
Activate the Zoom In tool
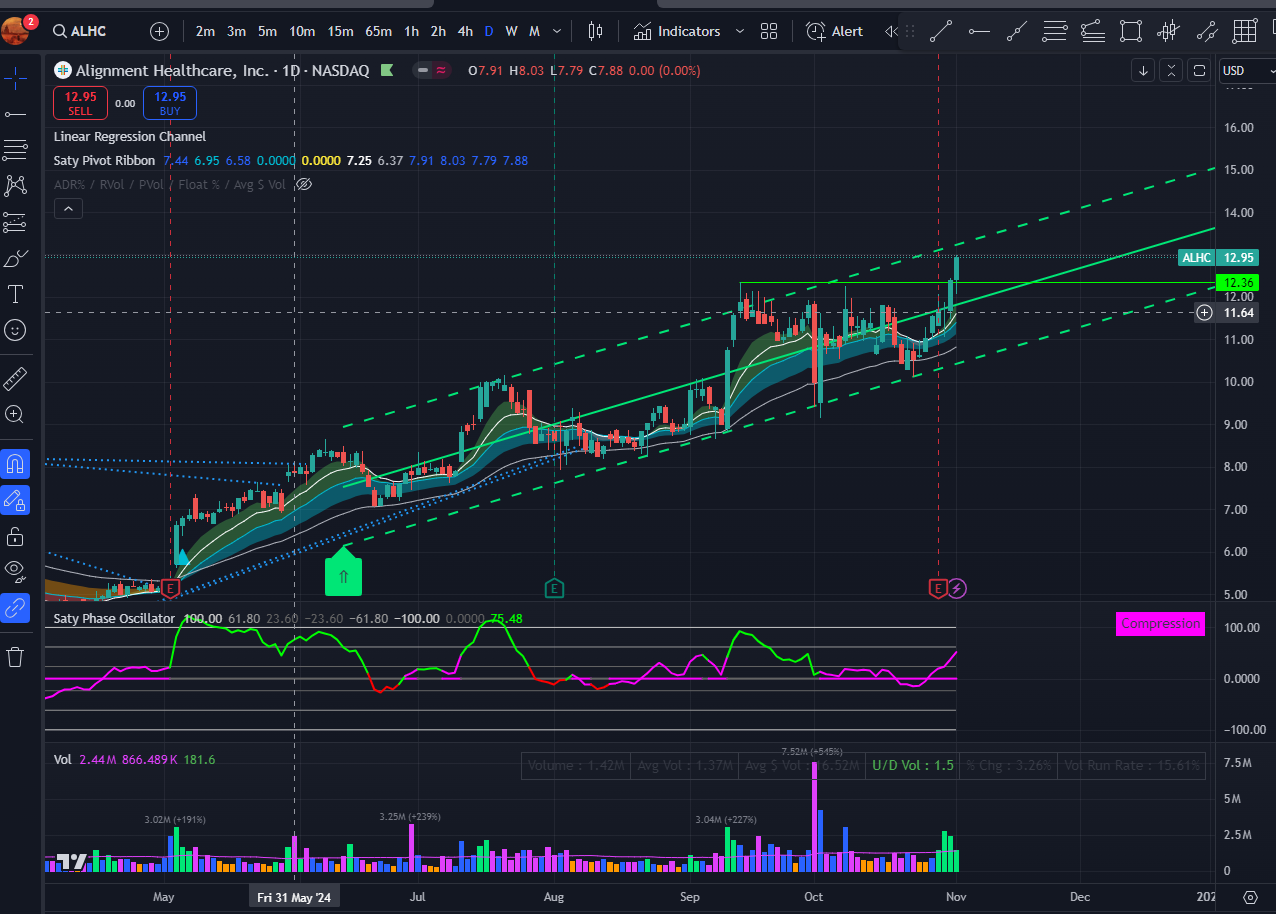pyautogui.click(x=14, y=414)
